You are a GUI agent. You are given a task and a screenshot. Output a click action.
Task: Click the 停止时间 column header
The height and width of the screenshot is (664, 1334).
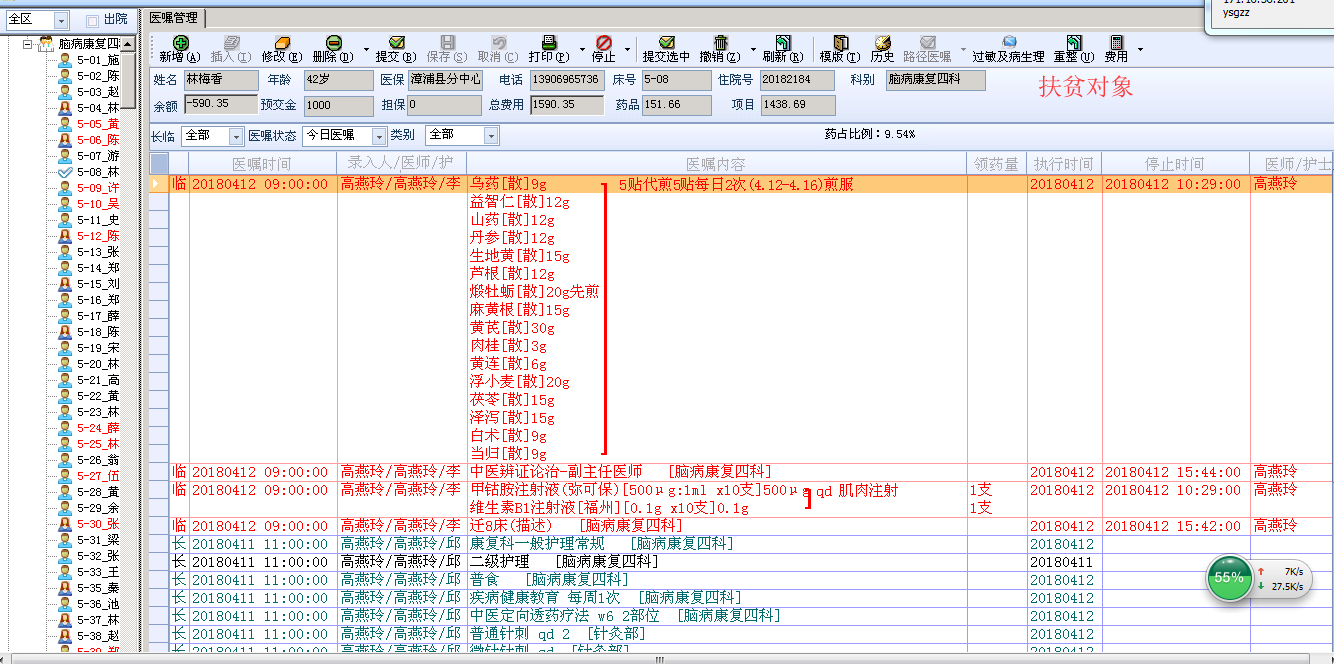pyautogui.click(x=1175, y=164)
